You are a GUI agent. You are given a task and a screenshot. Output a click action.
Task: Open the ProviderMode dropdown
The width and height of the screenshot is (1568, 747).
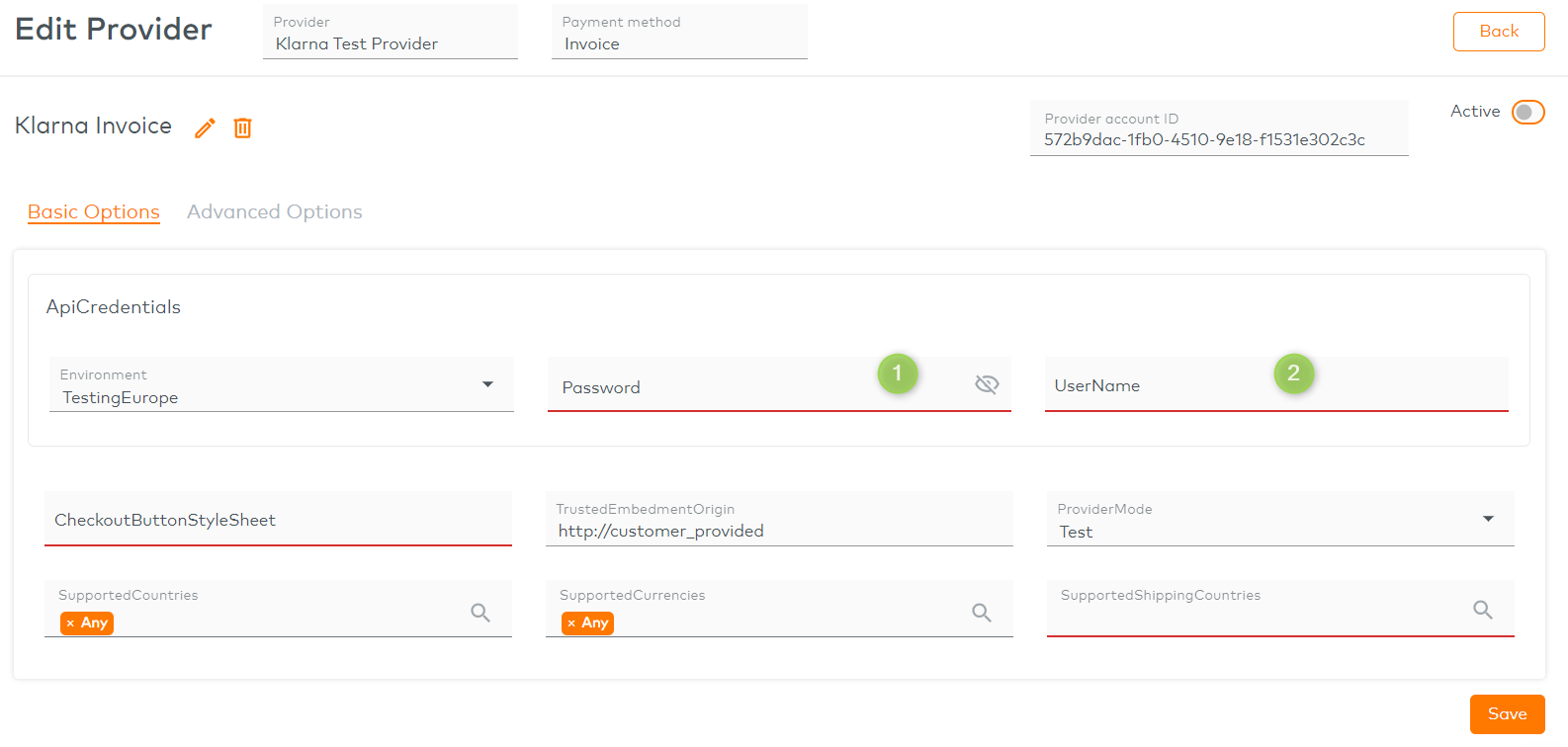(1280, 519)
